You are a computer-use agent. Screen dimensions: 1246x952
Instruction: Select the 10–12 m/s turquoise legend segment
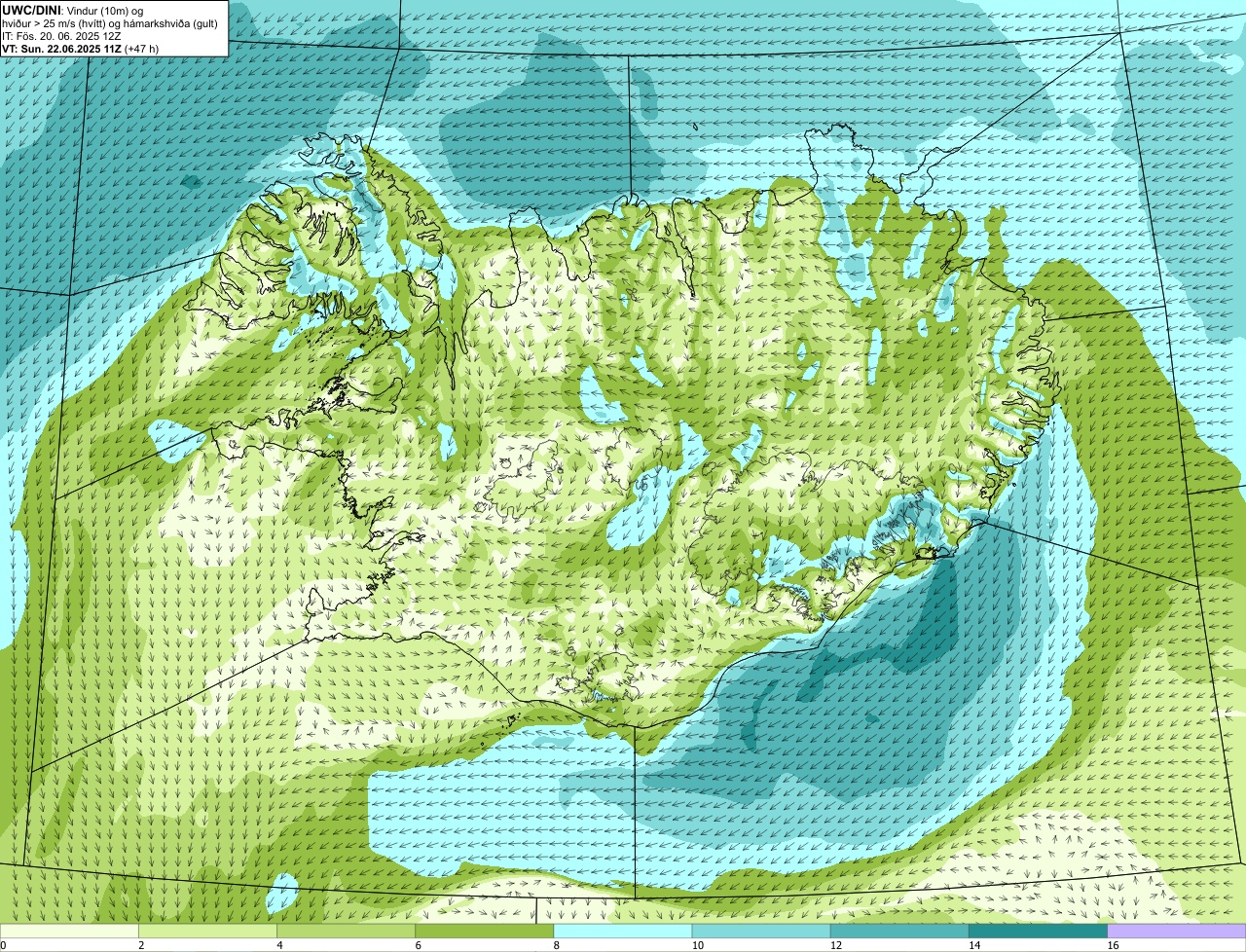tap(761, 931)
